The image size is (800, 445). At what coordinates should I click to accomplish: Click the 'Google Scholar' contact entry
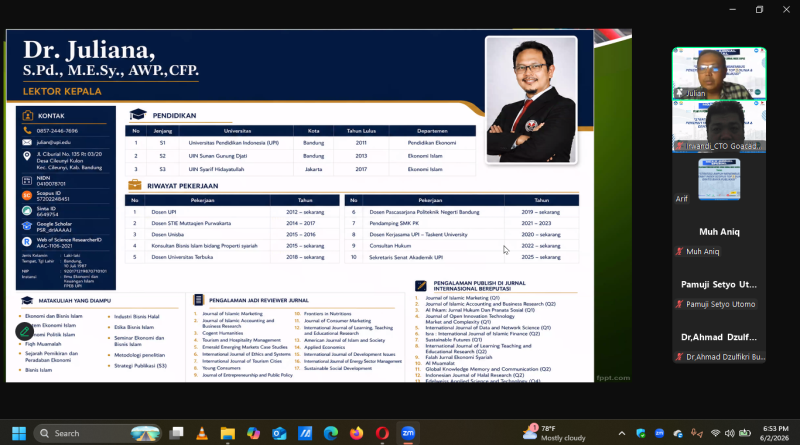54,227
